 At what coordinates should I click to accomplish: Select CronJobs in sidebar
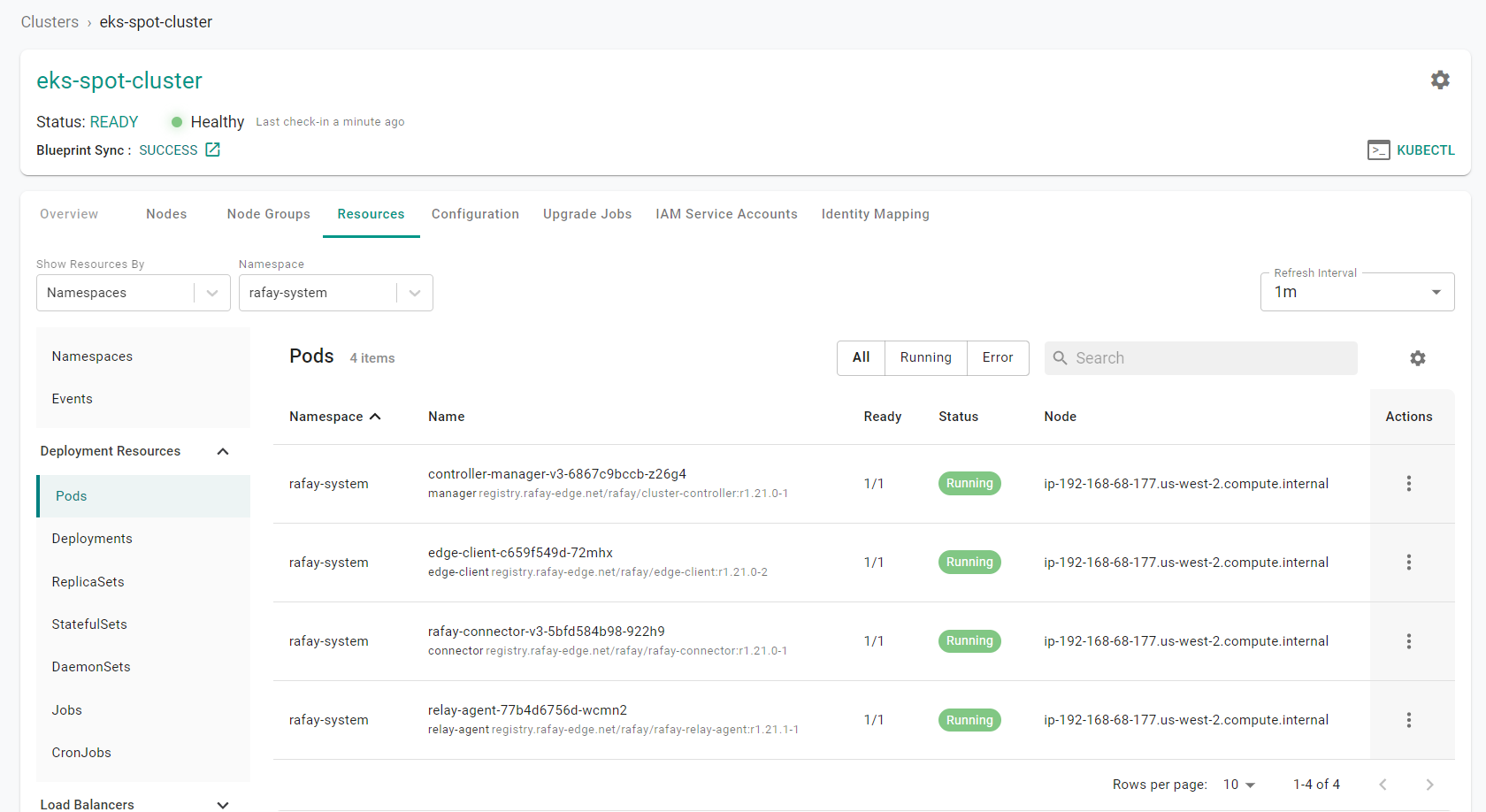81,753
